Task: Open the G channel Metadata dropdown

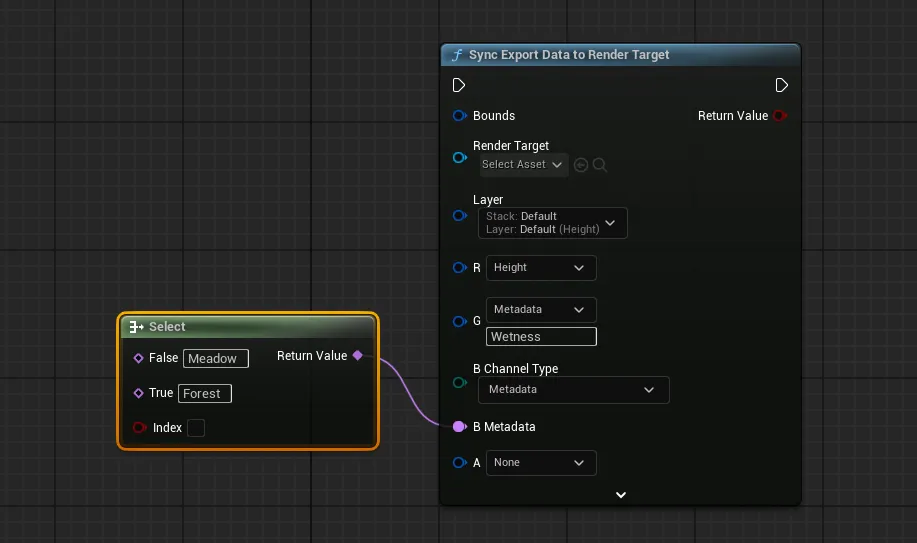Action: [540, 310]
